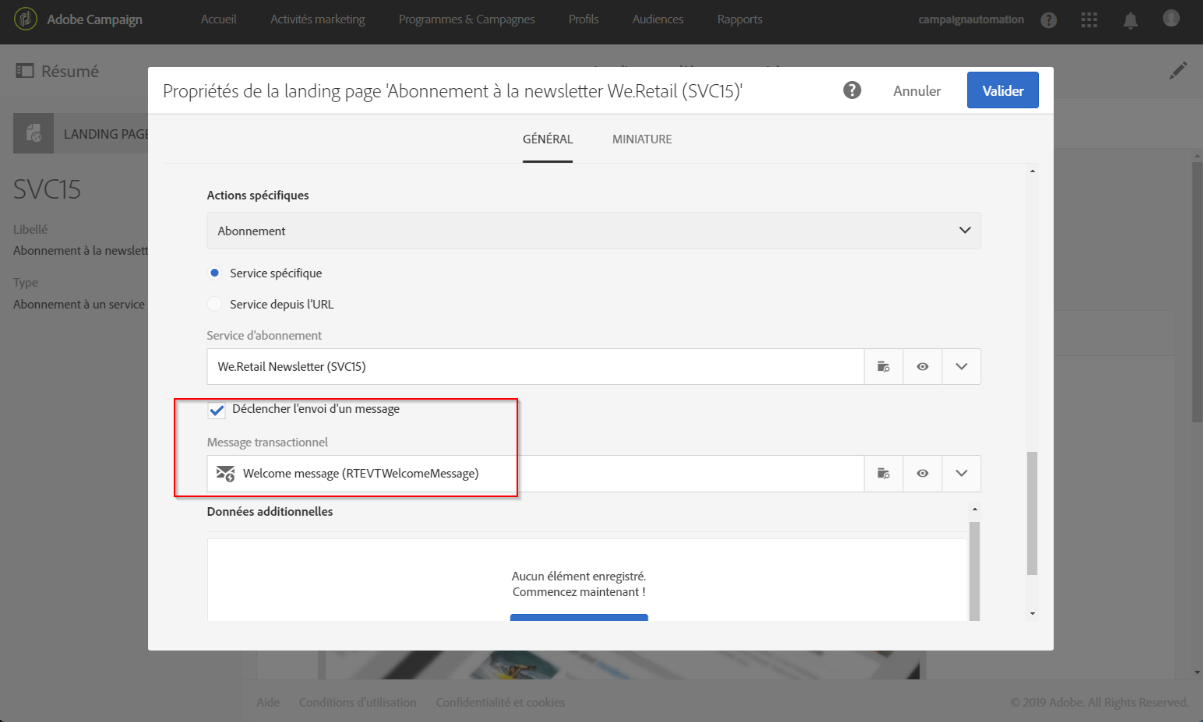Image resolution: width=1203 pixels, height=722 pixels.
Task: Open the Audiences menu
Action: [x=658, y=20]
